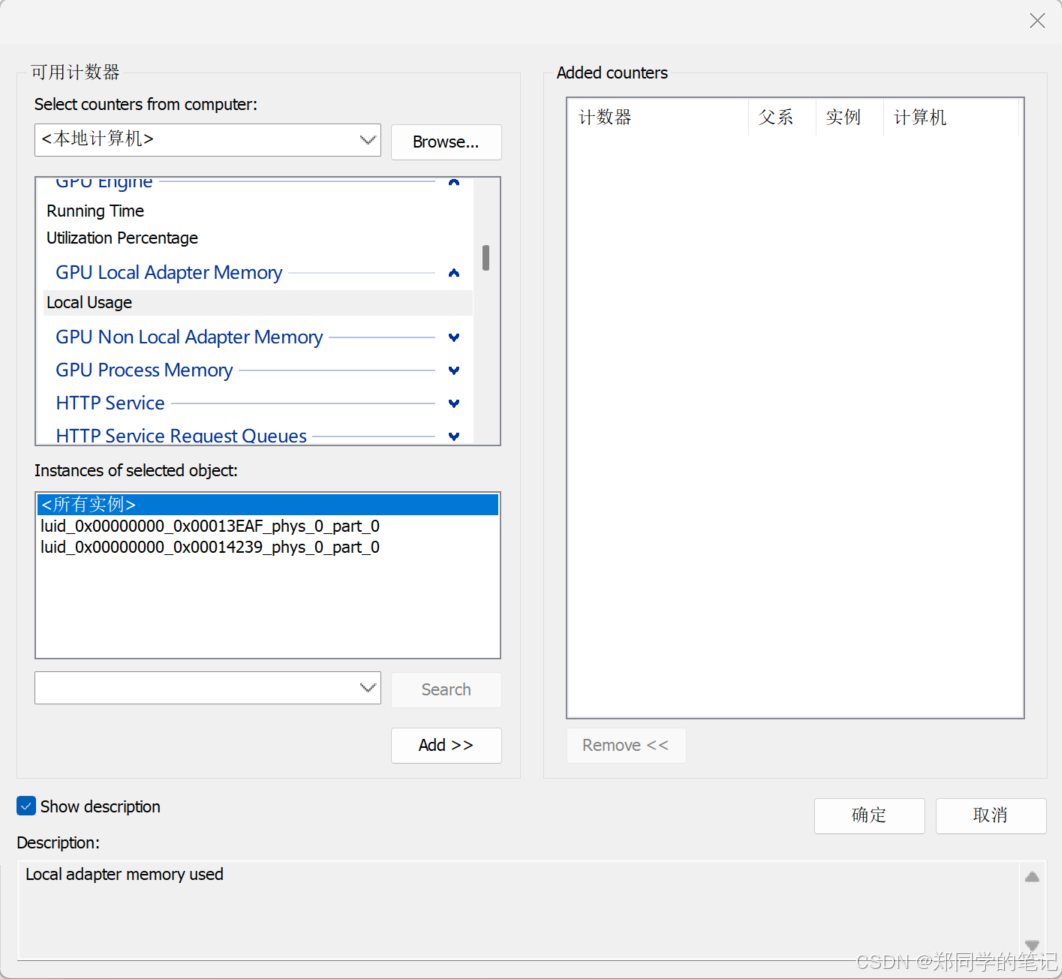The image size is (1062, 979).
Task: Click the counter list scrollbar thumb
Action: [x=486, y=257]
